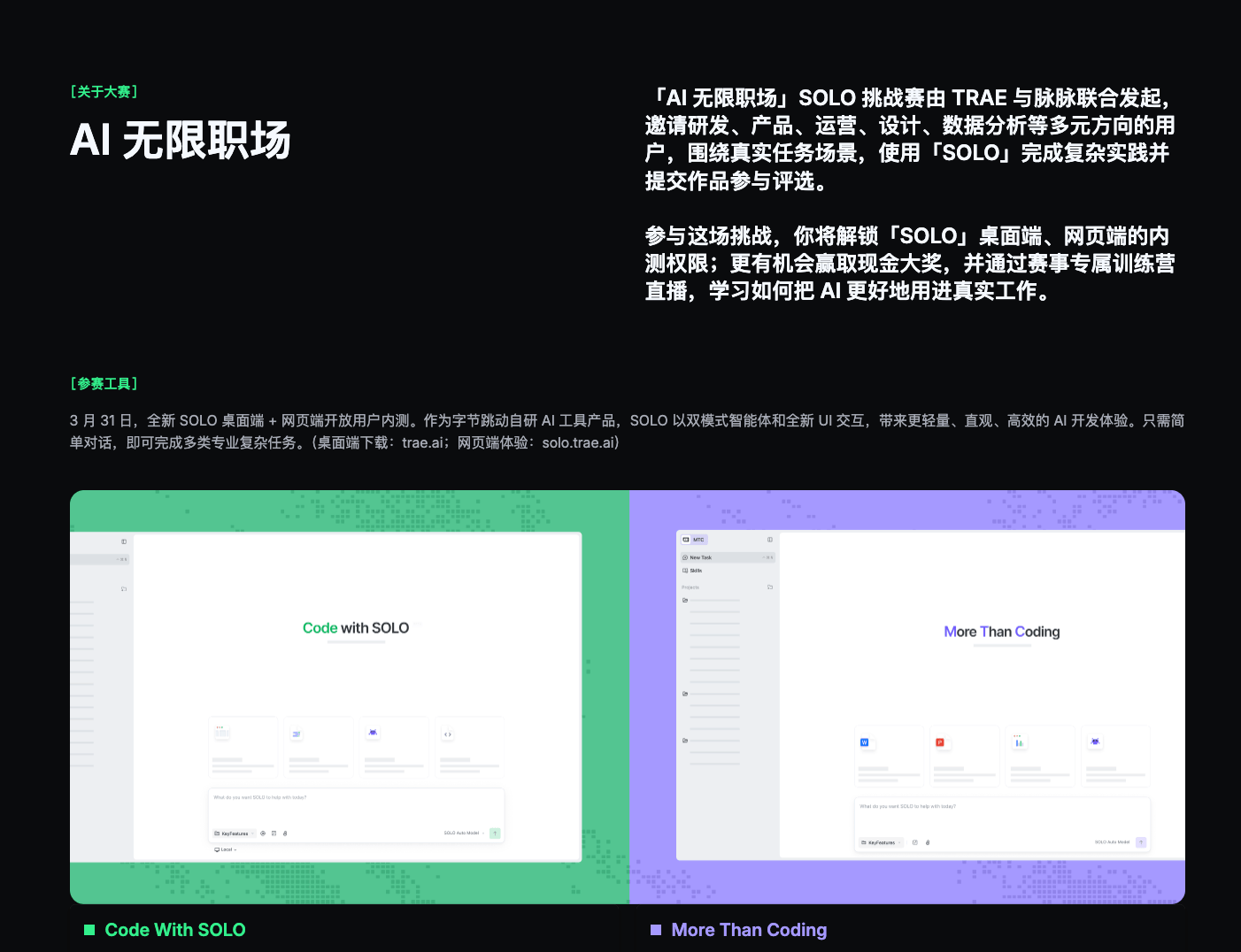
Task: Click the "More Than Coding" caption below the purple image
Action: (749, 930)
